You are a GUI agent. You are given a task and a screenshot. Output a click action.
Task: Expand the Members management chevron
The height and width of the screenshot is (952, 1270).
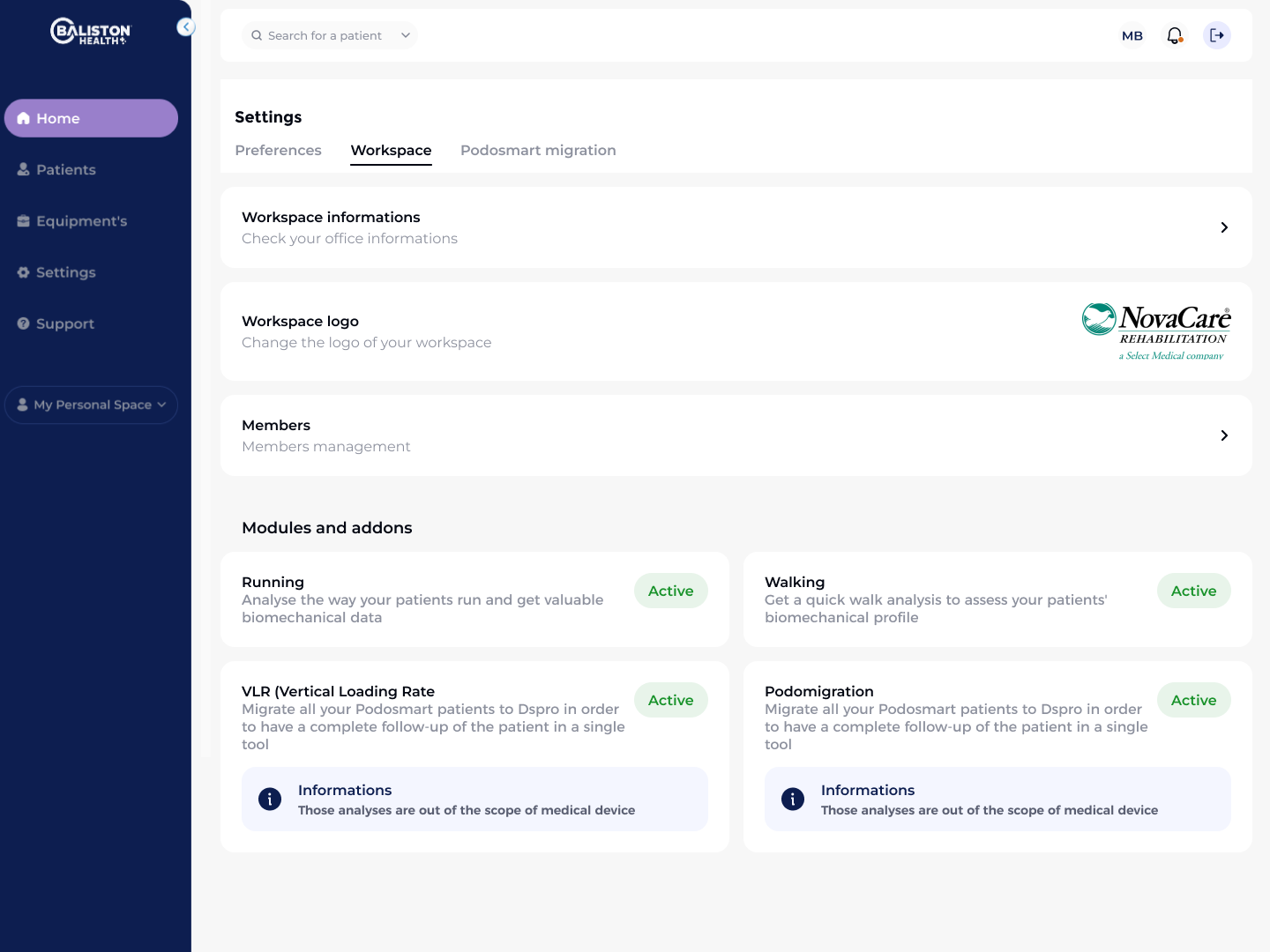(x=1224, y=435)
